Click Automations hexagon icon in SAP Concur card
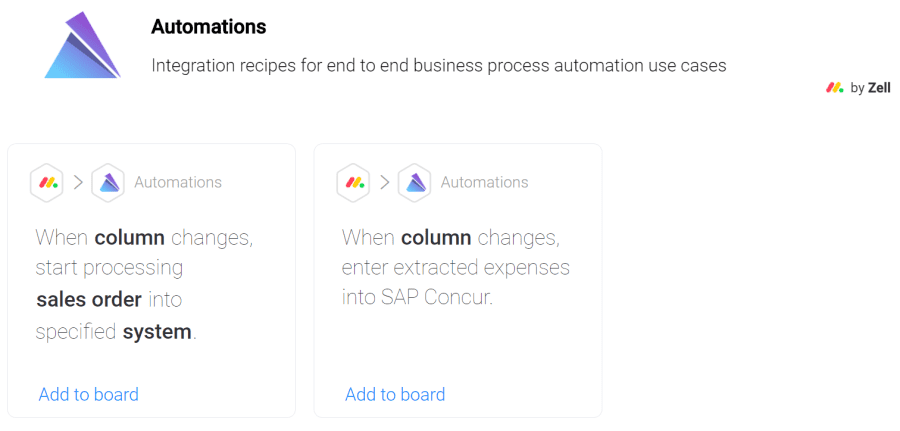The image size is (900, 431). coord(415,183)
